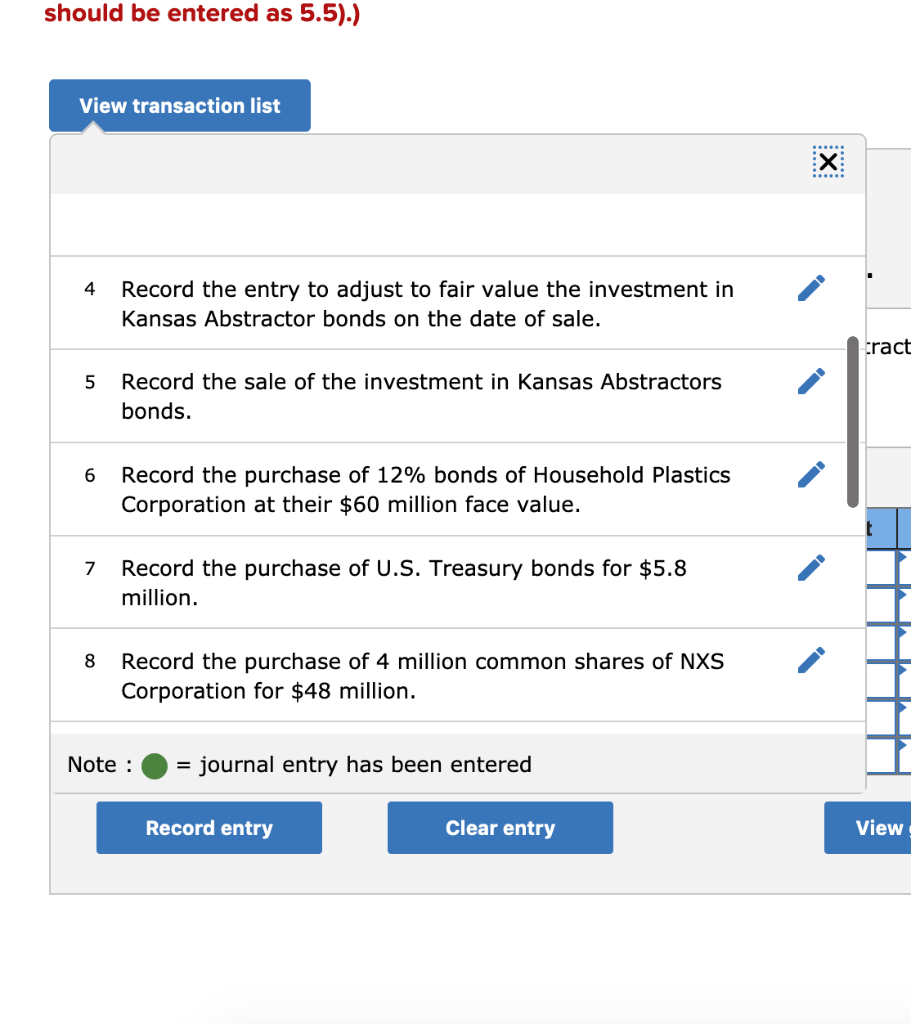Image resolution: width=911 pixels, height=1024 pixels.
Task: Open dropdown arrow in first journal table row
Action: (x=904, y=555)
